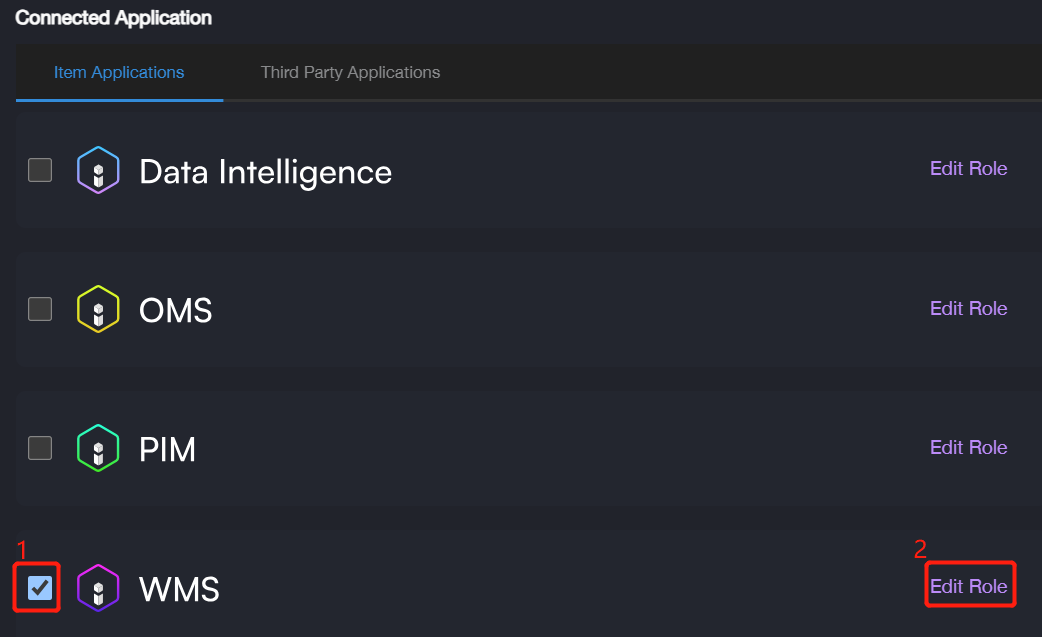The width and height of the screenshot is (1042, 637).
Task: Click the purple WMS hexagon icon
Action: tap(98, 588)
